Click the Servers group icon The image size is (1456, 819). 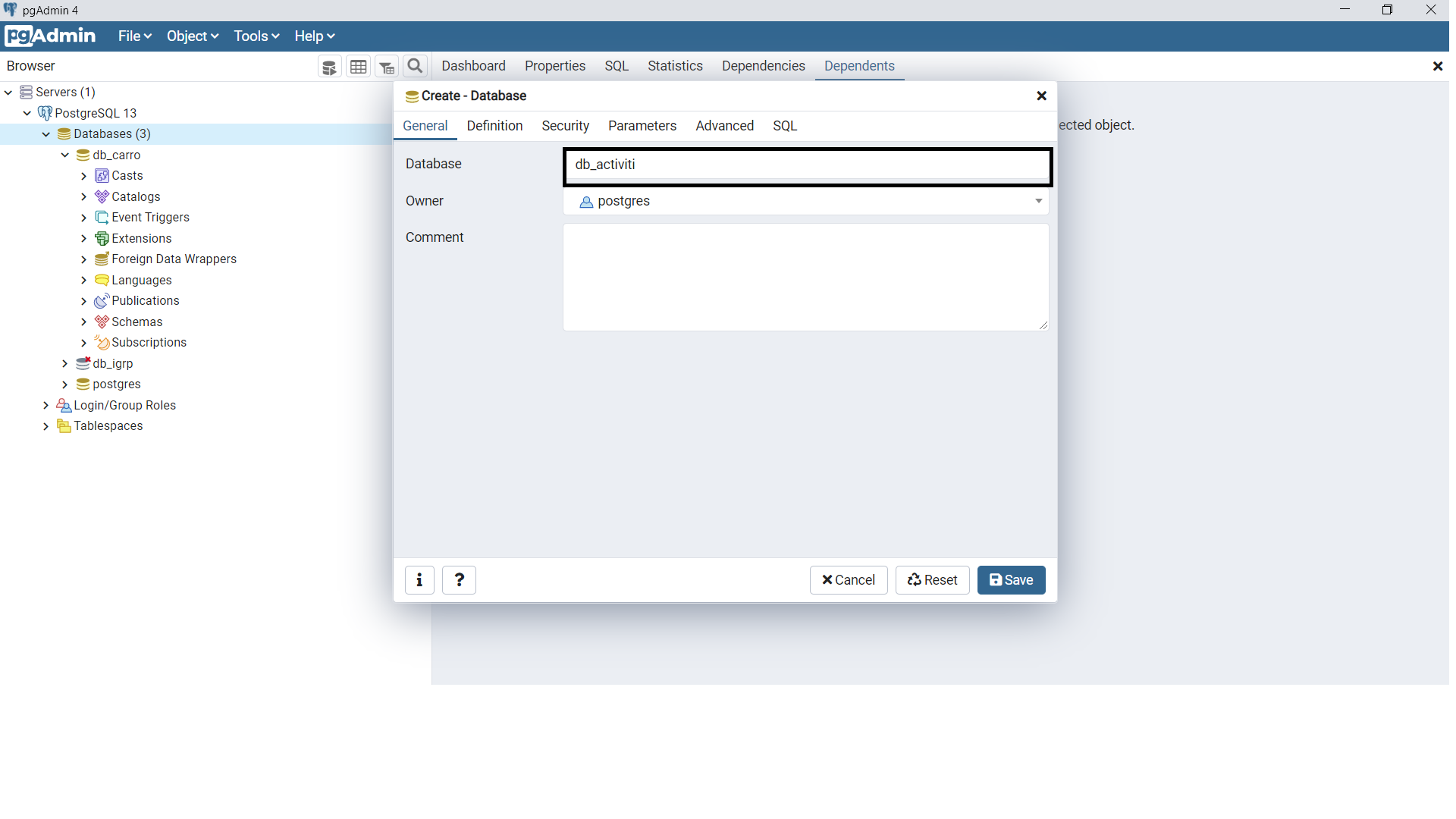pos(27,92)
